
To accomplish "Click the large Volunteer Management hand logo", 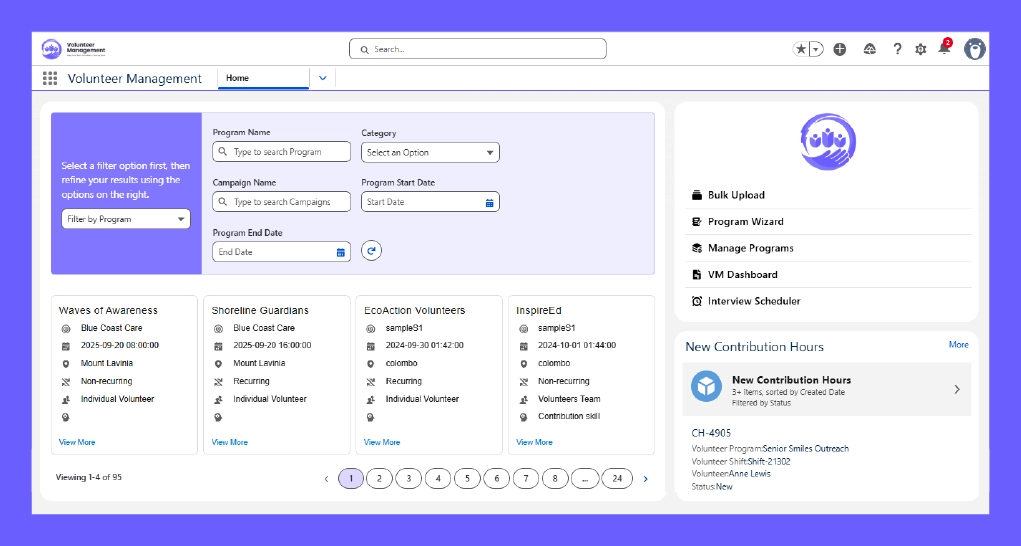I will [x=828, y=142].
